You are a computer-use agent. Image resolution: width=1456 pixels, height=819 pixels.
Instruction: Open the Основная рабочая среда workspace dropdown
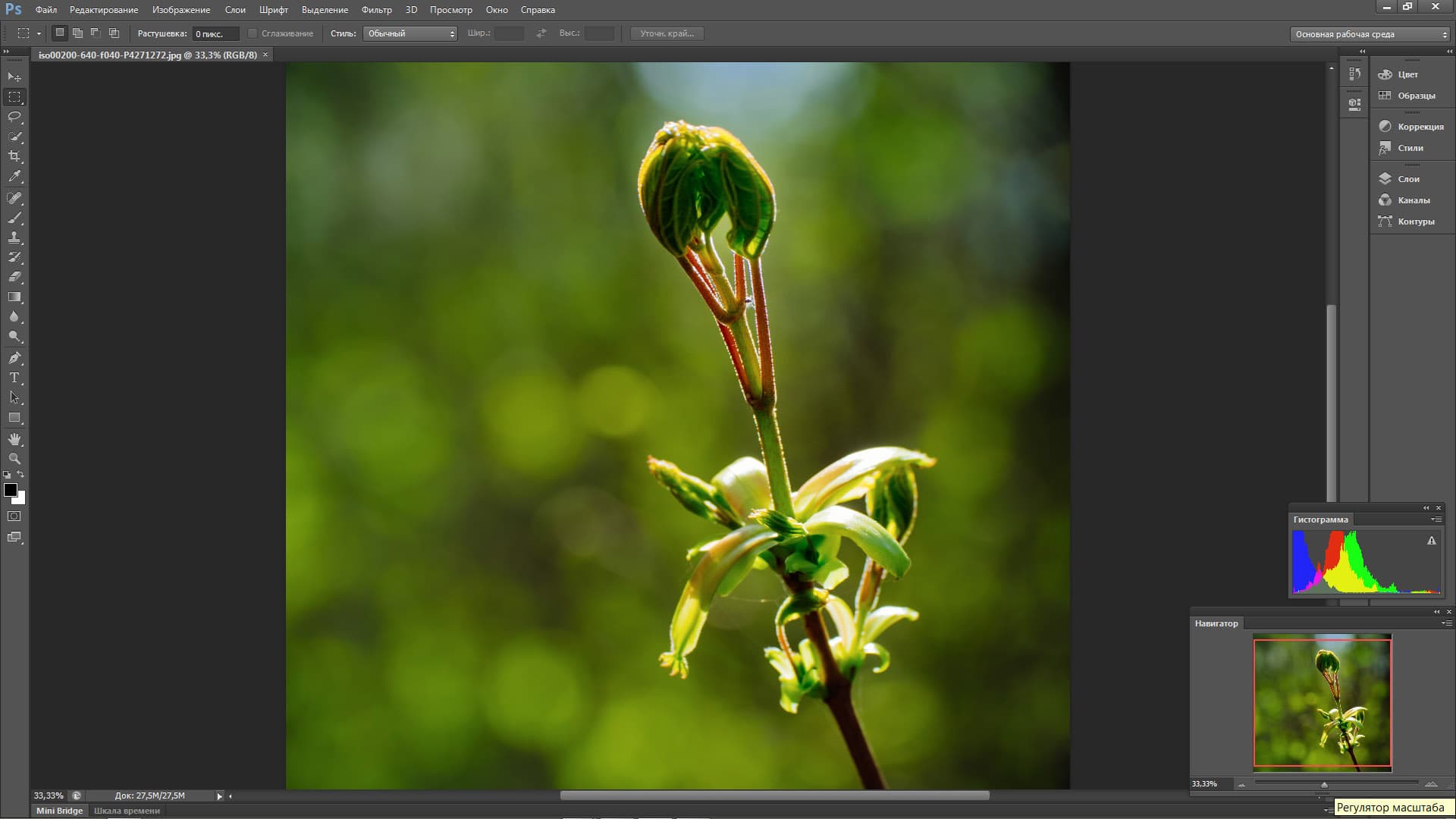[1370, 34]
